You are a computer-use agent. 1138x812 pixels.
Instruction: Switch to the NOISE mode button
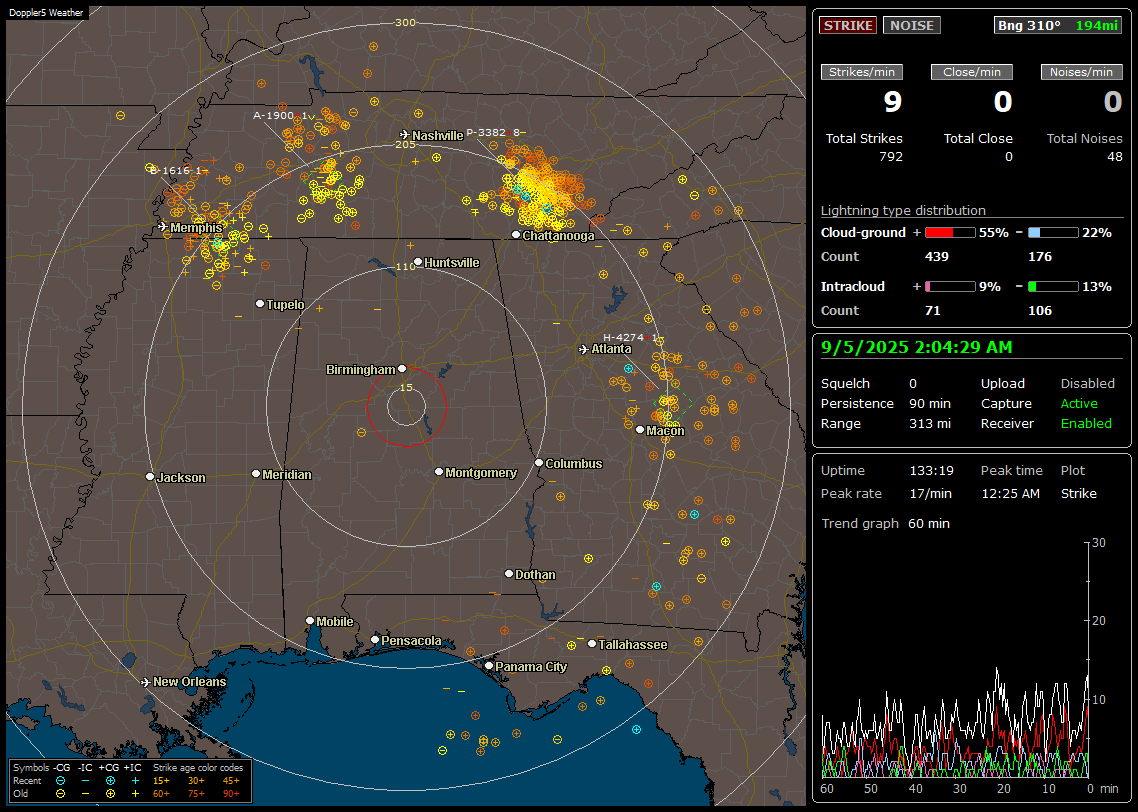[x=912, y=25]
